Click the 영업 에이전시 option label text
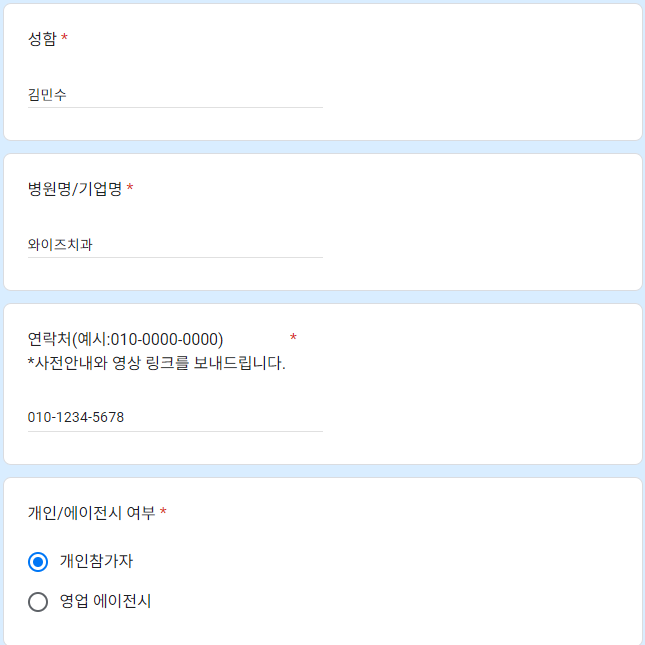 pyautogui.click(x=105, y=601)
